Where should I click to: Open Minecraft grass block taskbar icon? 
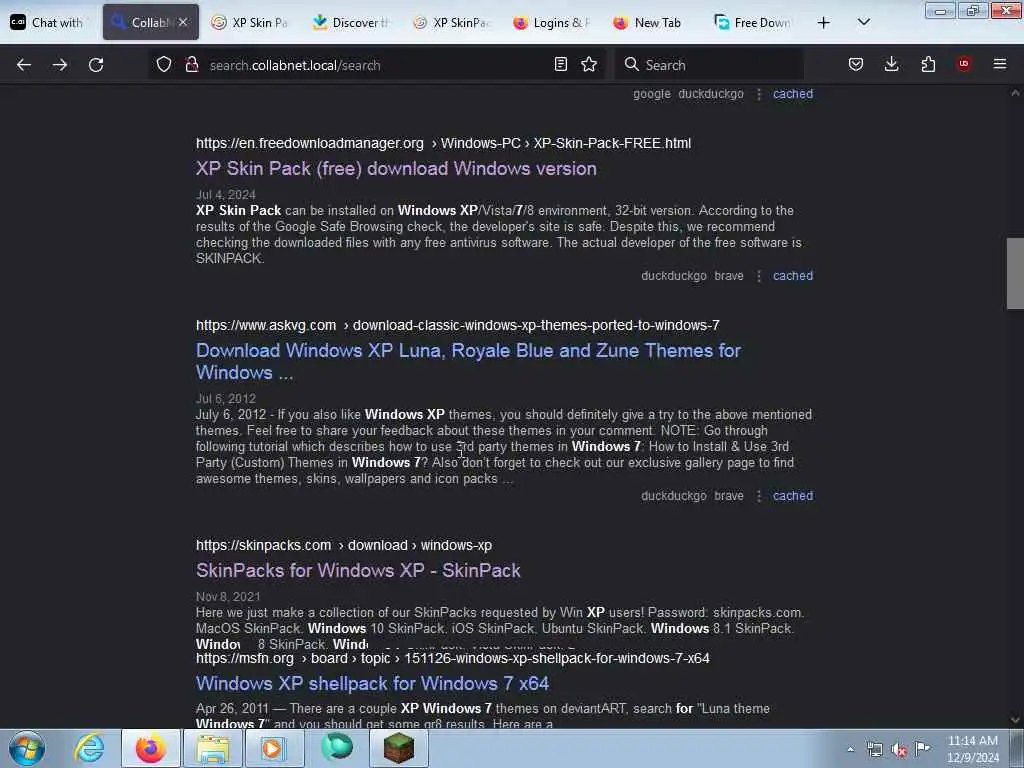pos(399,748)
